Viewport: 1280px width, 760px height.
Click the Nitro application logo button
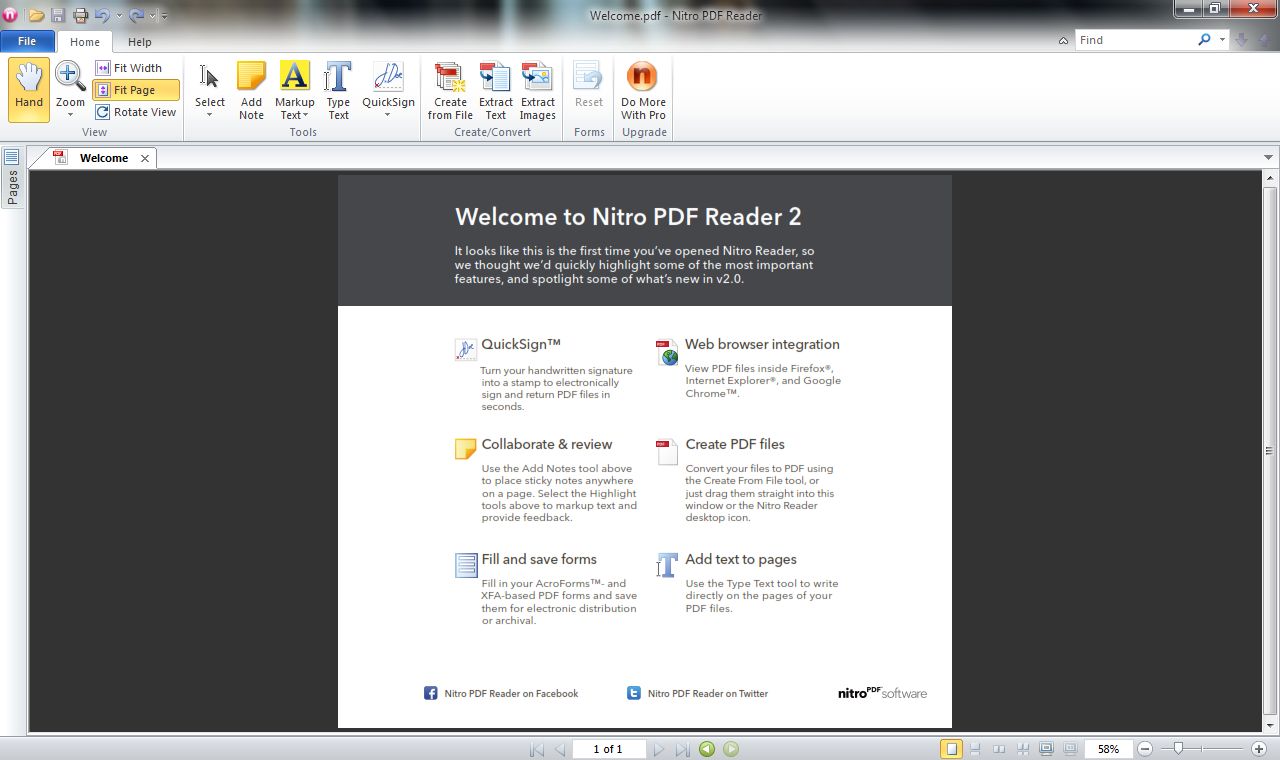point(10,15)
